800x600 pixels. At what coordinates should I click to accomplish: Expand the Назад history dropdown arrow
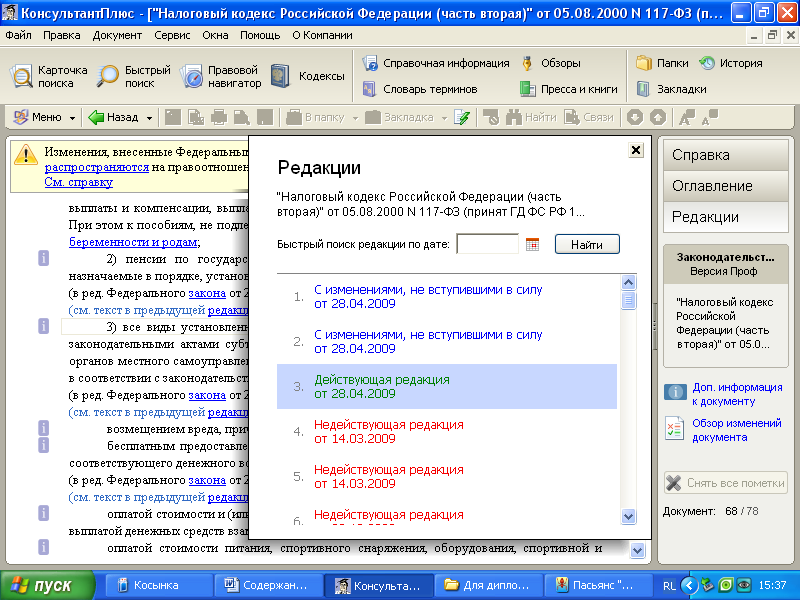tap(149, 118)
